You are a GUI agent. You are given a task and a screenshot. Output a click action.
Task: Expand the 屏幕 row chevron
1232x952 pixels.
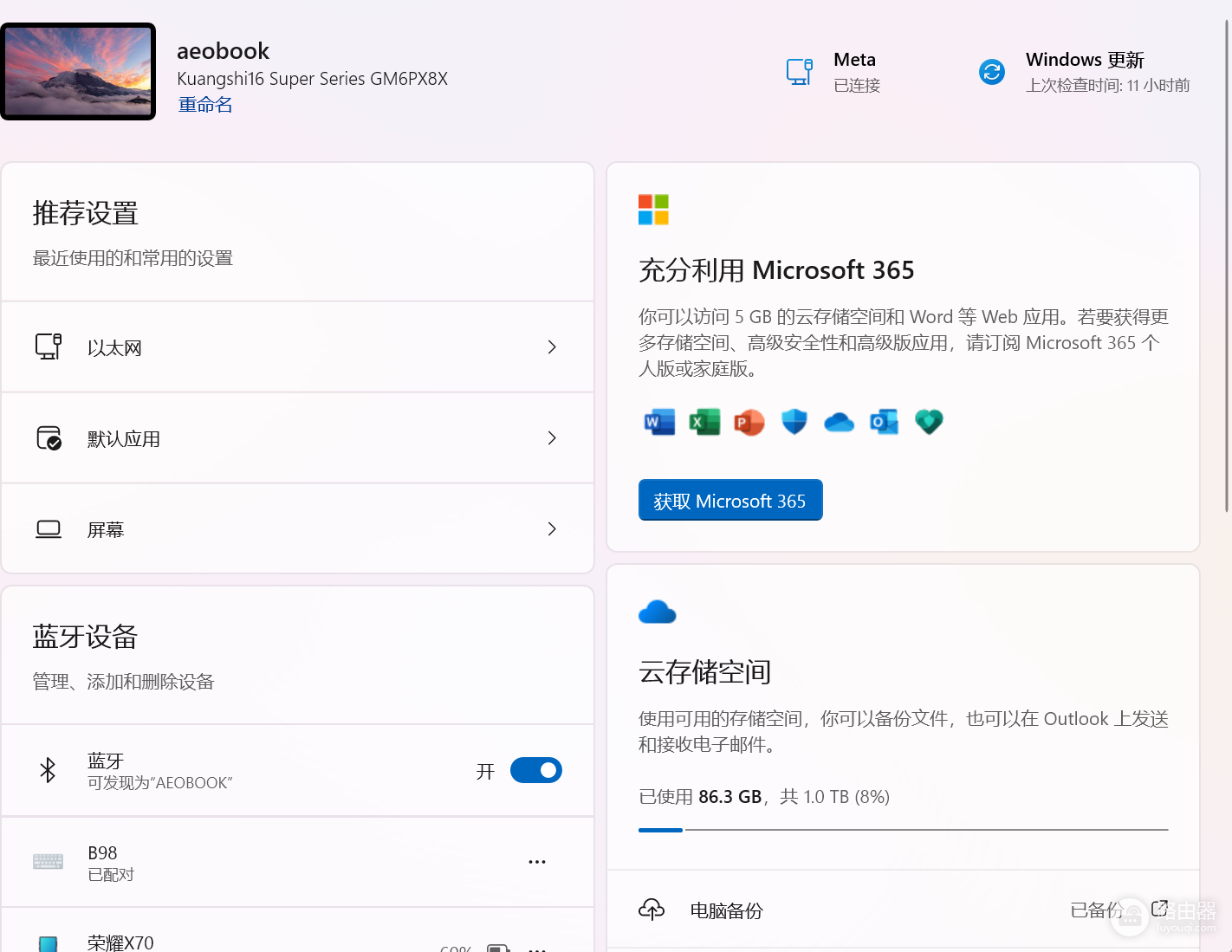tap(552, 529)
